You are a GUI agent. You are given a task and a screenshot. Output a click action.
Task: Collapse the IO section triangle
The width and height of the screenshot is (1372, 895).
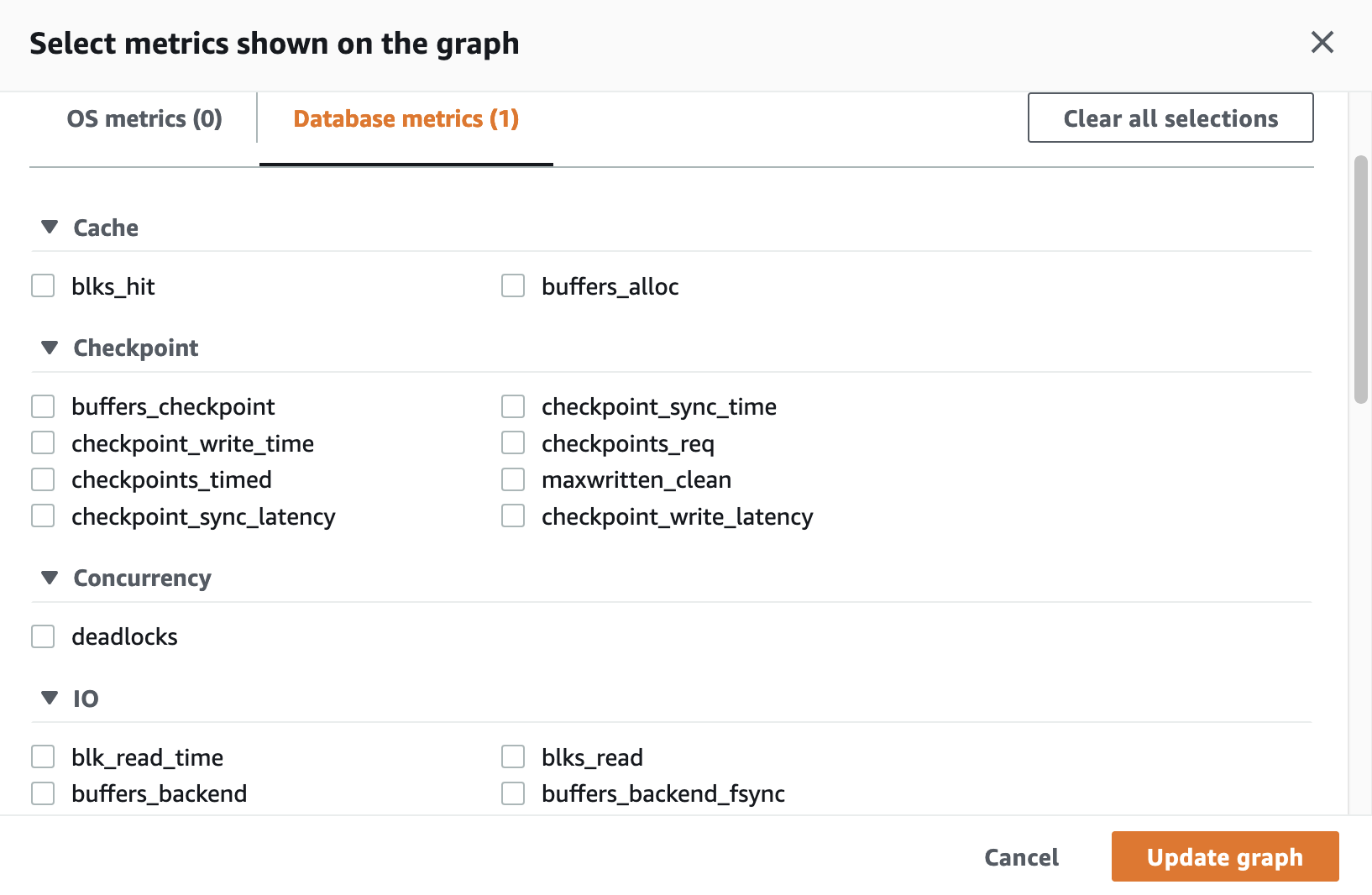pyautogui.click(x=50, y=698)
